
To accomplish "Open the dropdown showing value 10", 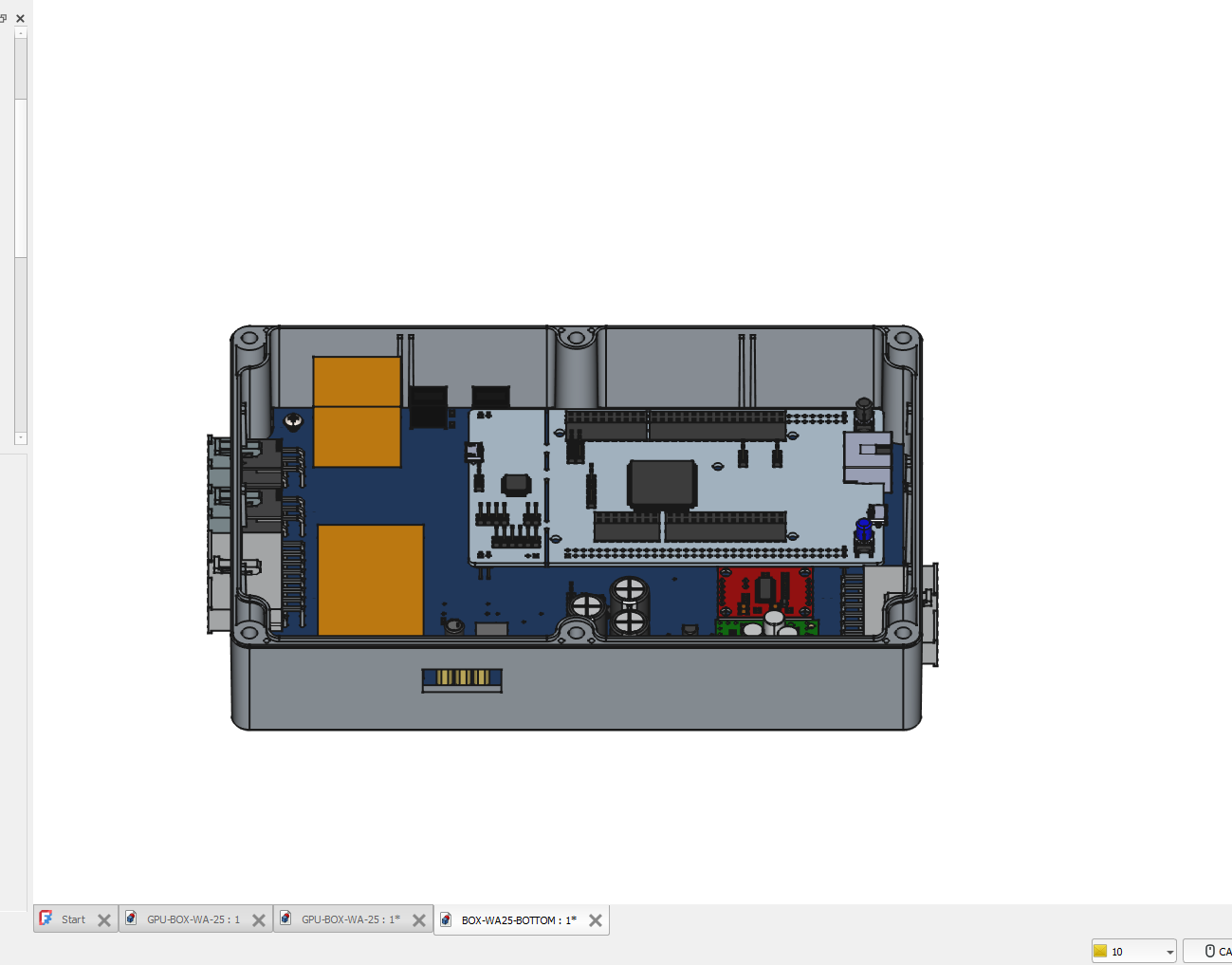I will click(x=1133, y=951).
